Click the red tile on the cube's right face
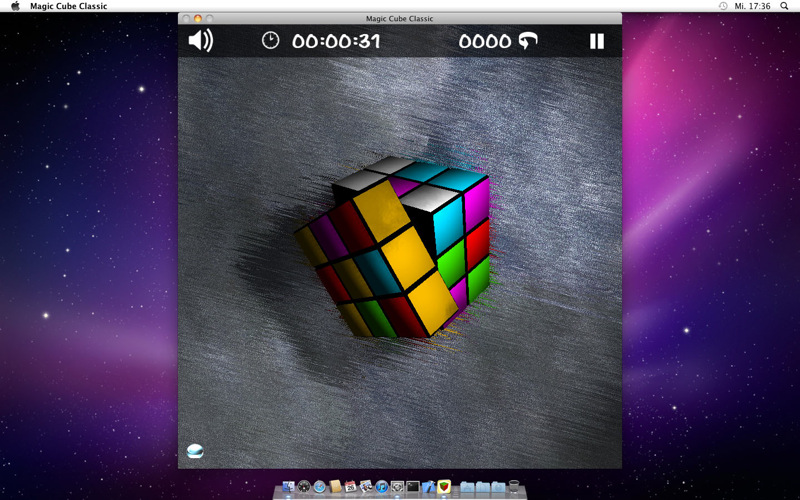The image size is (800, 500). point(478,244)
